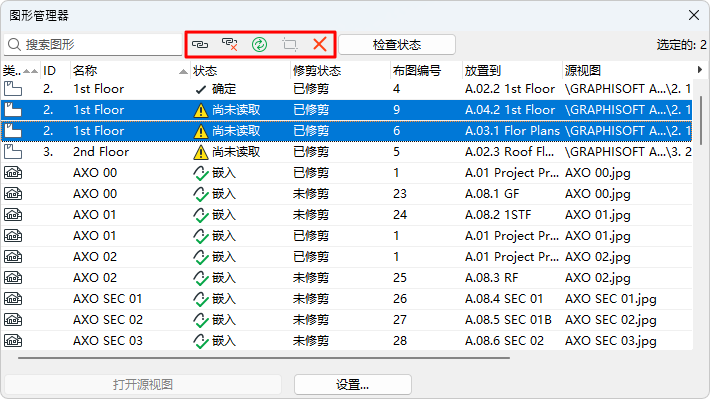Image resolution: width=710 pixels, height=399 pixels.
Task: Click the link drawing icon in toolbar
Action: pos(200,44)
